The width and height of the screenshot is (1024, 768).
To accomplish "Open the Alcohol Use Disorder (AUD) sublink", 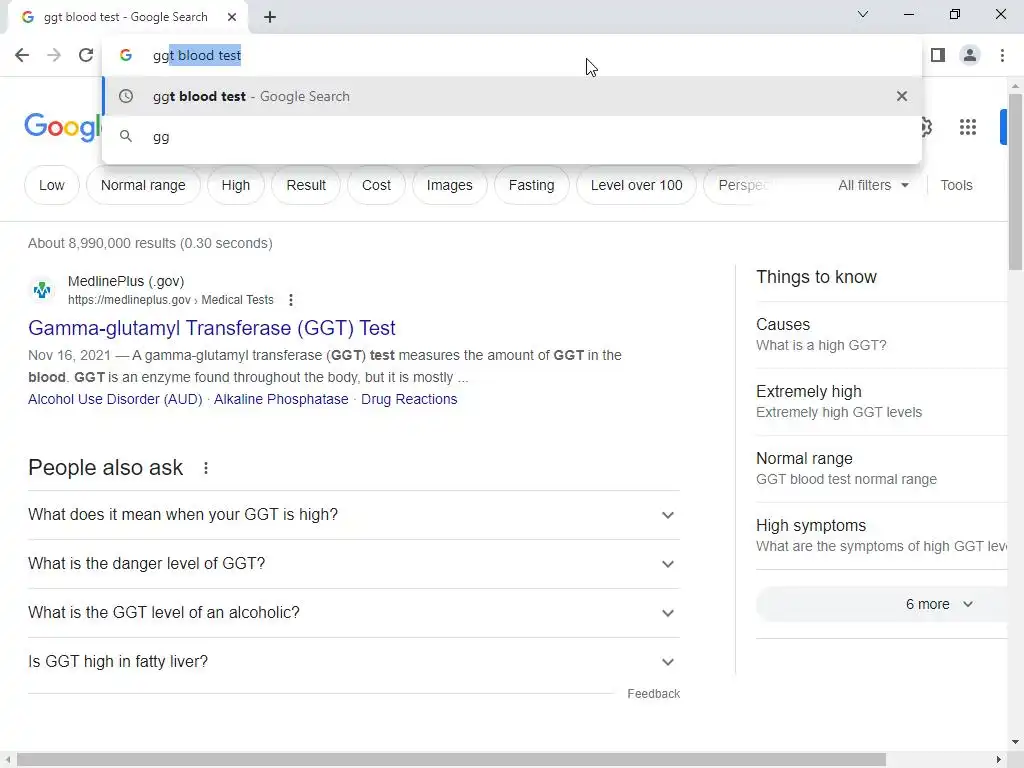I will [x=115, y=399].
